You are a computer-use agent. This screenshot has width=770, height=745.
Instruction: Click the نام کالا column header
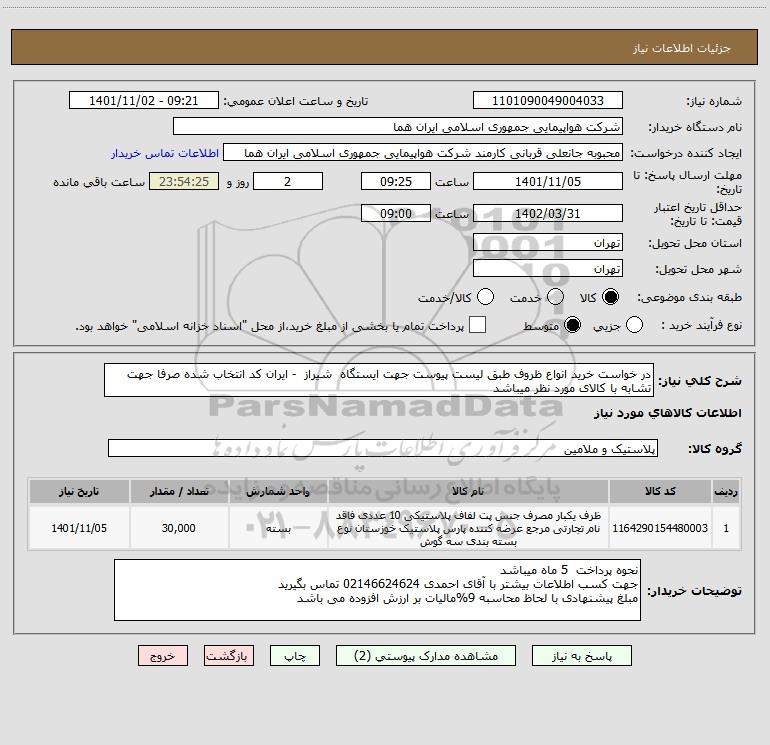(468, 491)
